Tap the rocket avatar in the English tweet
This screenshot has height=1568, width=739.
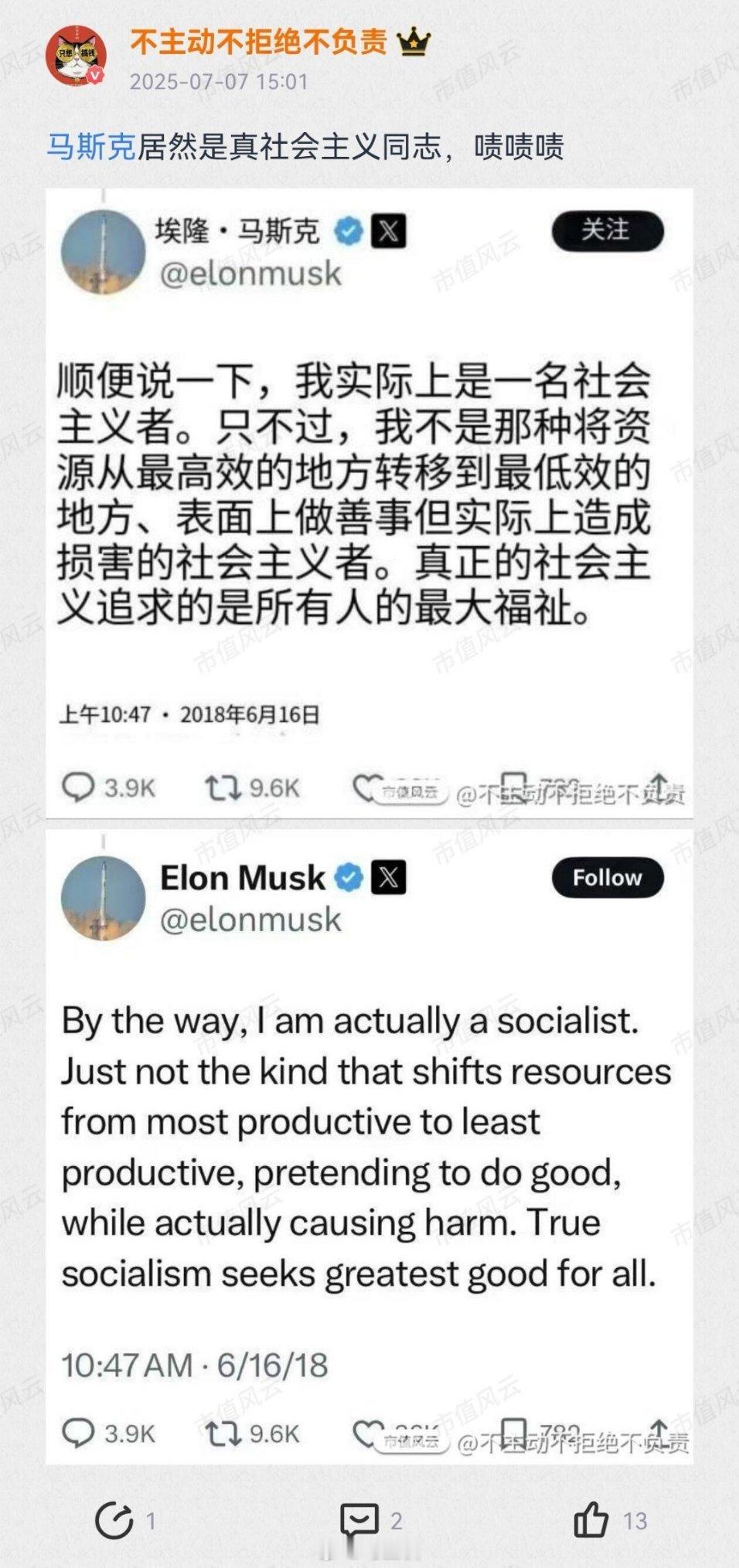pos(103,898)
